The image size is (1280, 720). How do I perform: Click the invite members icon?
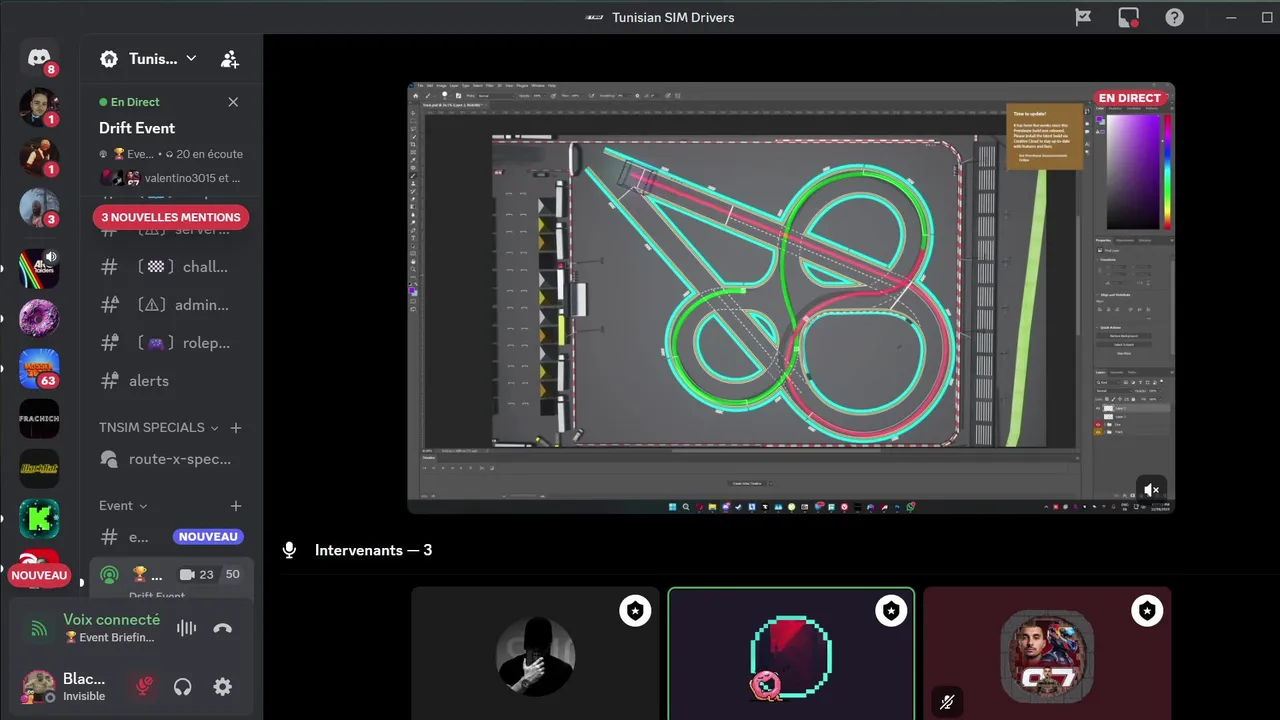tap(230, 59)
